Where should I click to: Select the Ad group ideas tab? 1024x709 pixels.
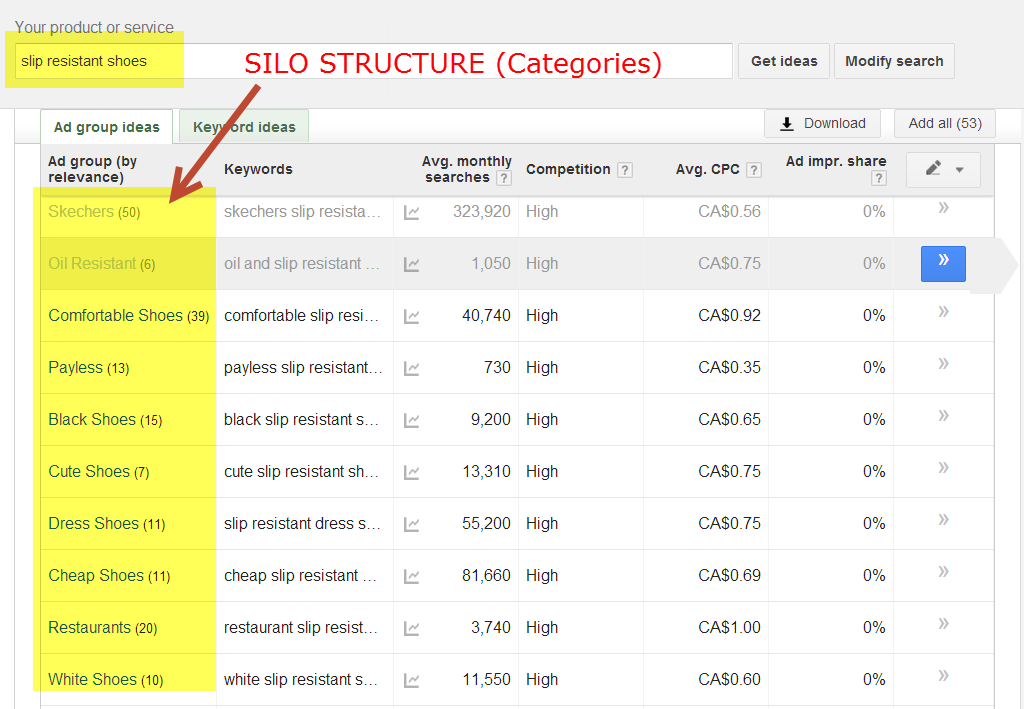[106, 127]
